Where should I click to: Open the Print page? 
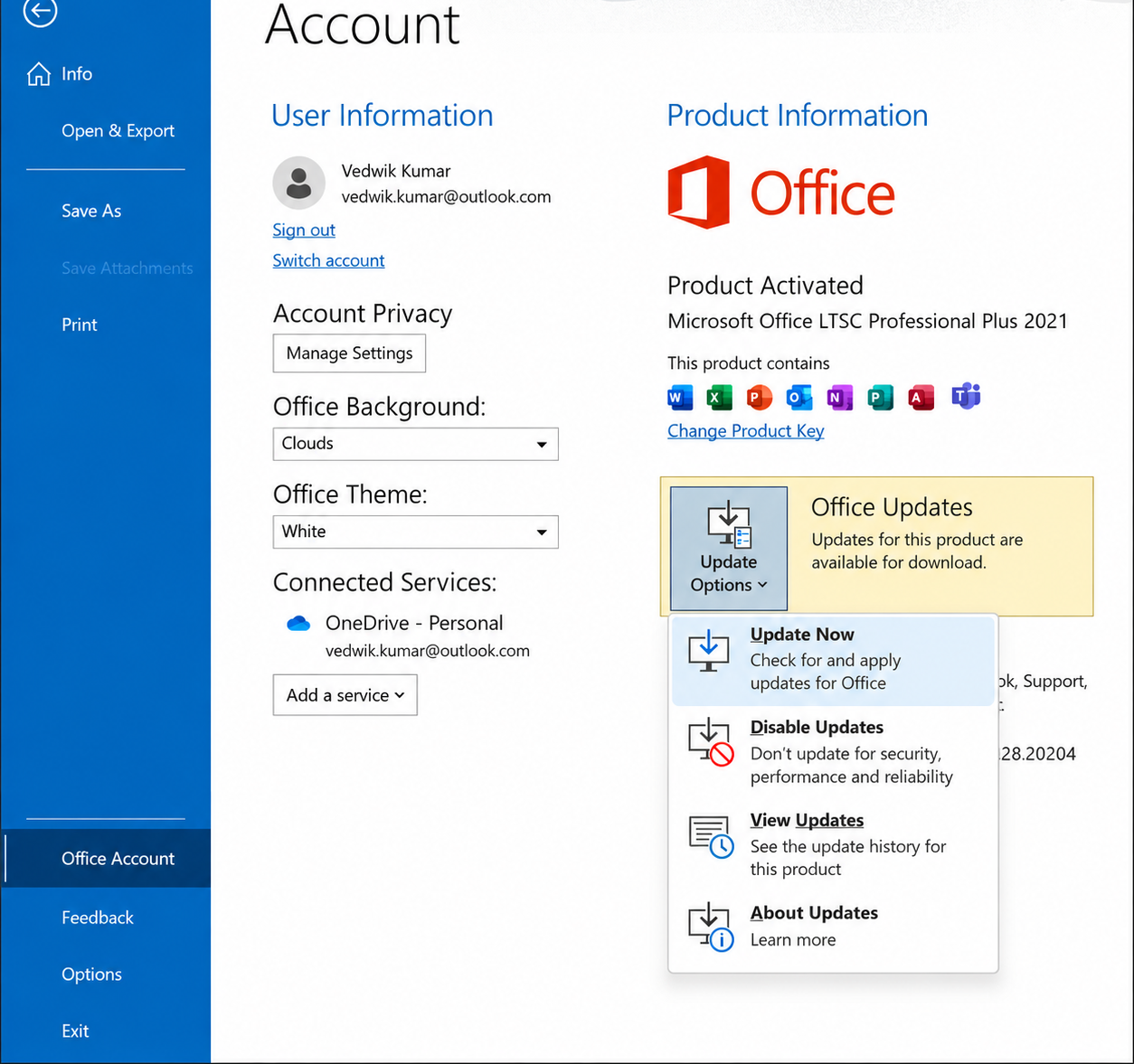[106, 325]
